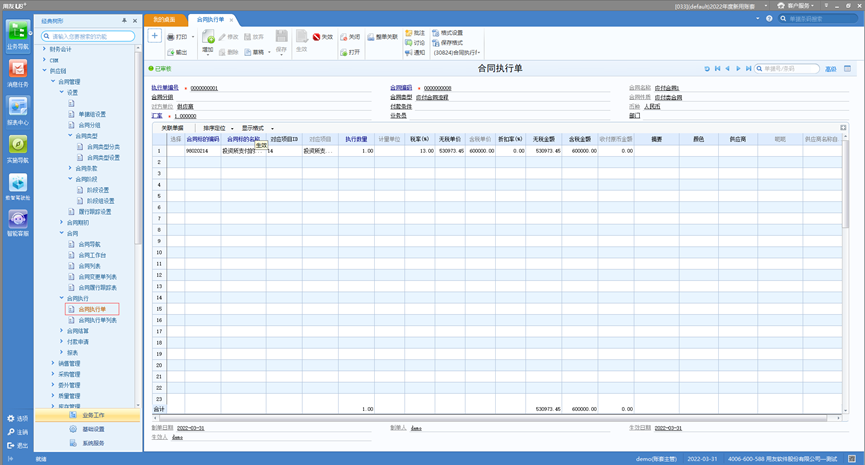The height and width of the screenshot is (465, 865).
Task: Go to previous record arrow
Action: coord(728,68)
